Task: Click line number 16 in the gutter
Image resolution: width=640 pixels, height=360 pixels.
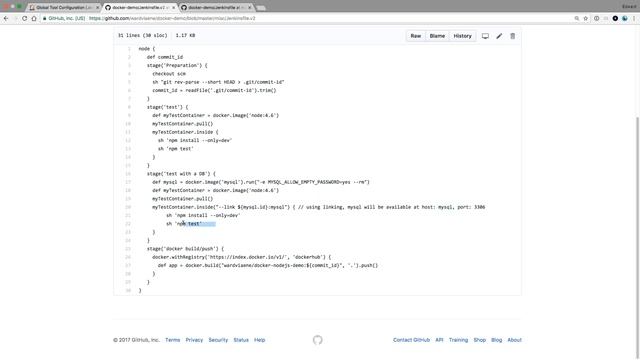Action: (x=128, y=174)
